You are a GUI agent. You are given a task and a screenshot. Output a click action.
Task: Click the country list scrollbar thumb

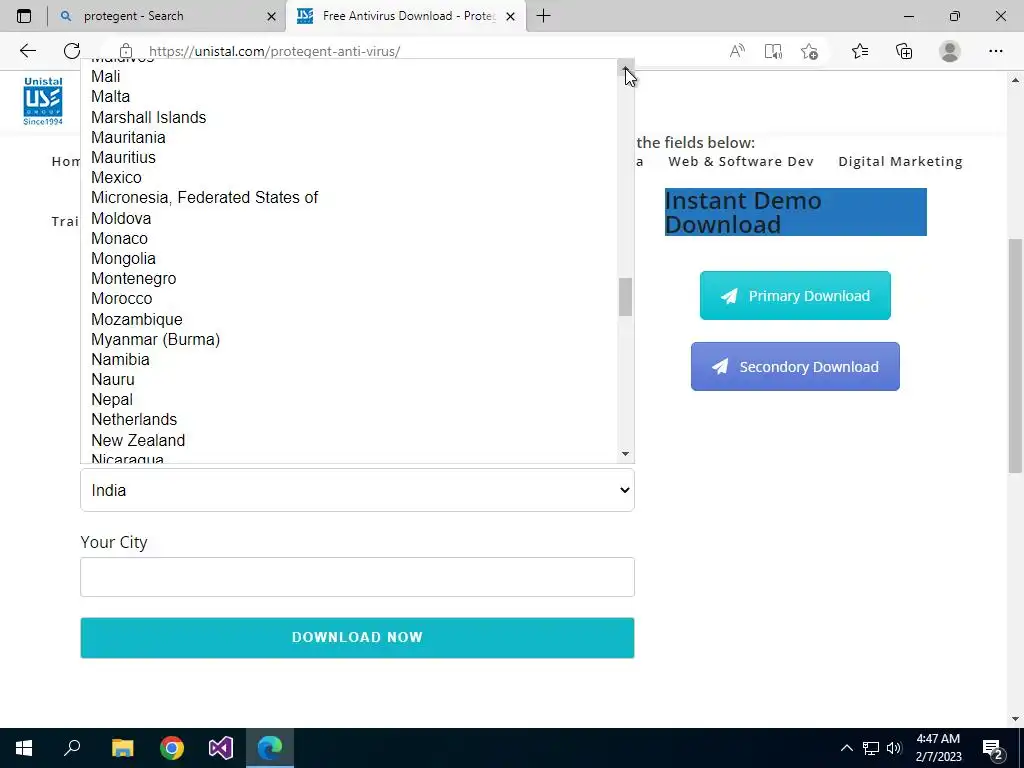pos(625,297)
